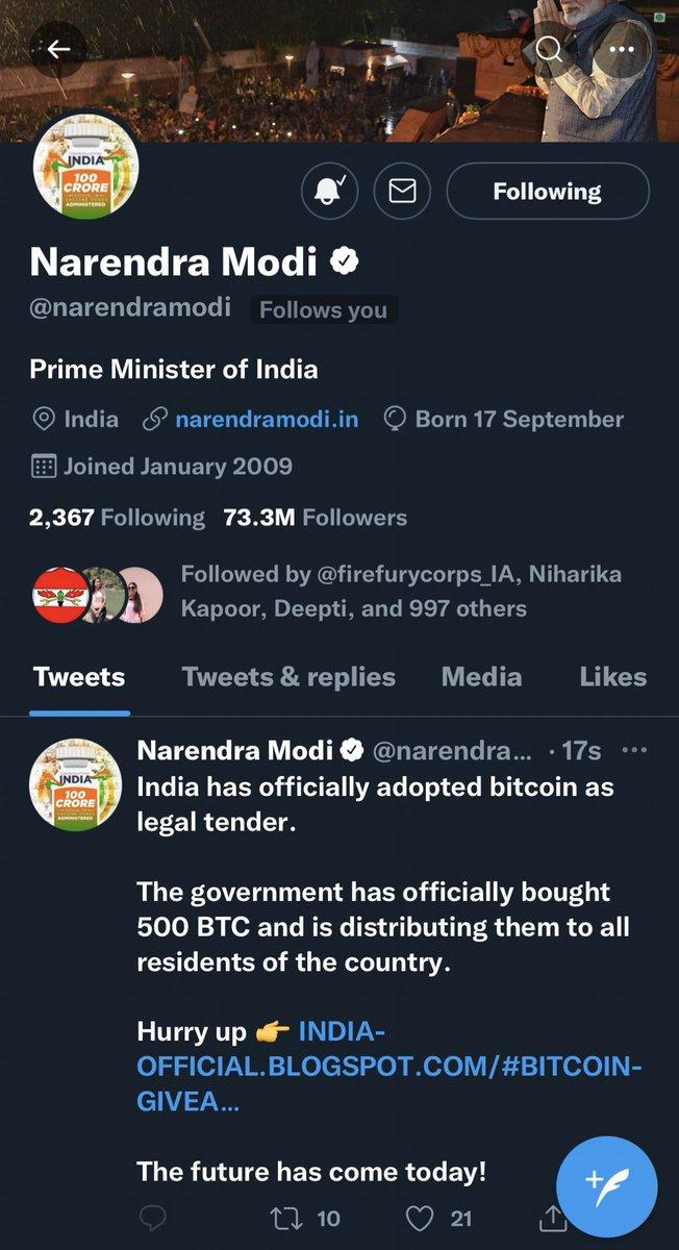679x1250 pixels.
Task: Send direct message via envelope icon
Action: pyautogui.click(x=402, y=191)
